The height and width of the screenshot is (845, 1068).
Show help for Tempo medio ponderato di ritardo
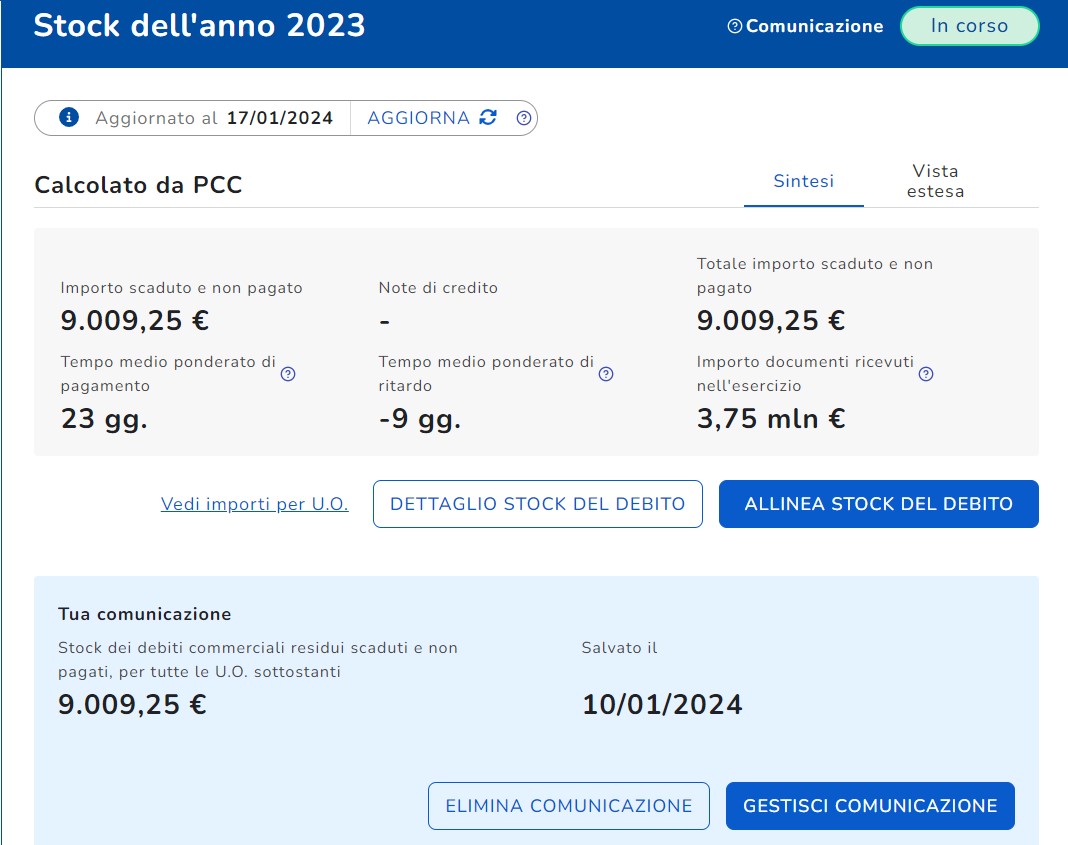[606, 374]
